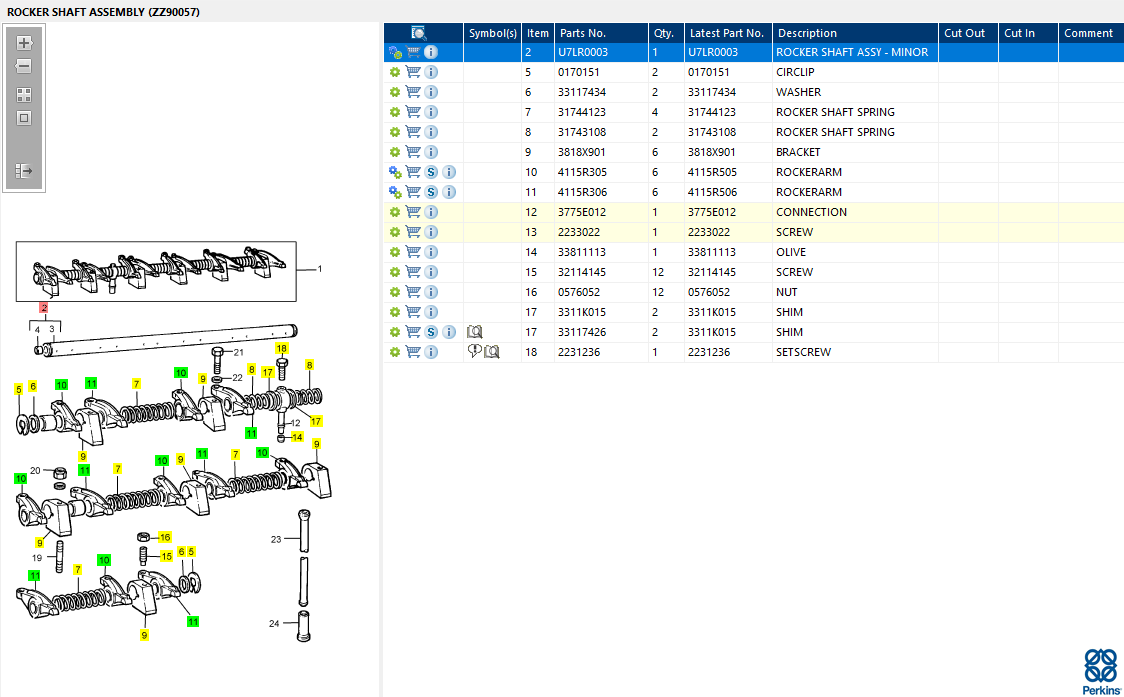Click the single-square view icon in diagram toolbar
Screen dimensions: 1124x697
(x=24, y=118)
